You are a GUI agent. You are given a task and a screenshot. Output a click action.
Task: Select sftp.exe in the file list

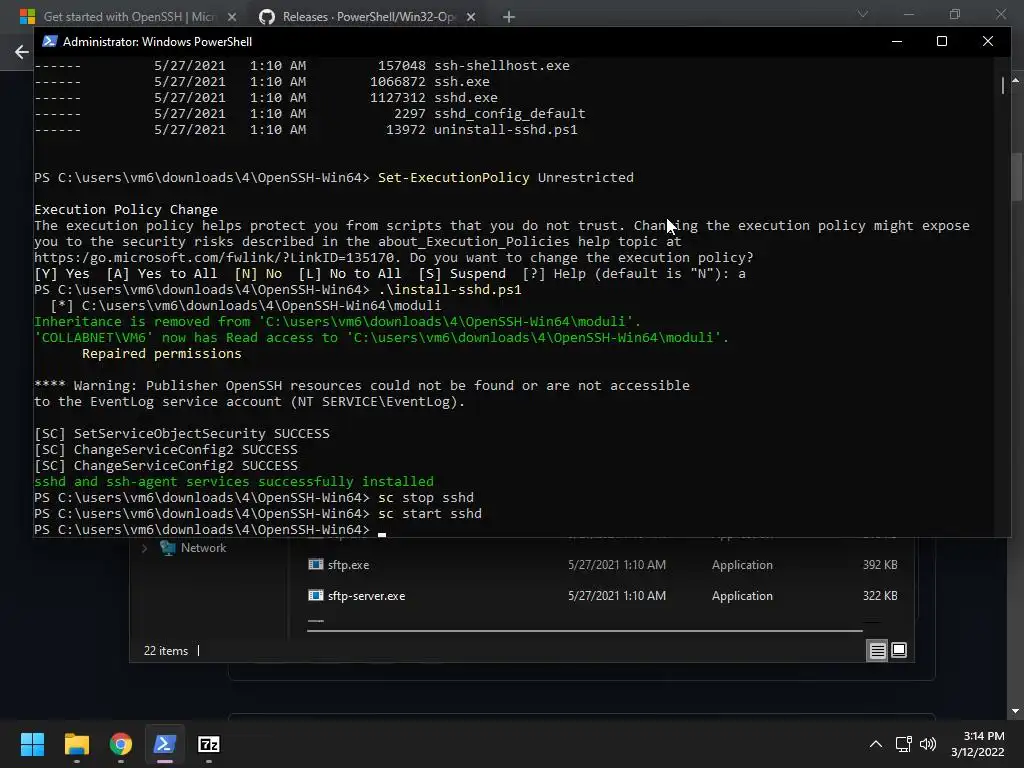(348, 565)
